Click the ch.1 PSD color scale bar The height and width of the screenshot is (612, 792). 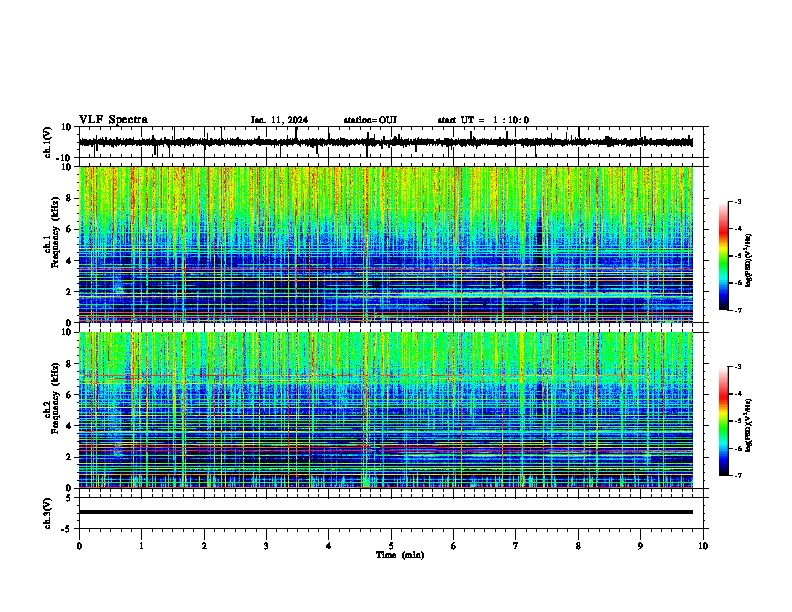coord(724,256)
